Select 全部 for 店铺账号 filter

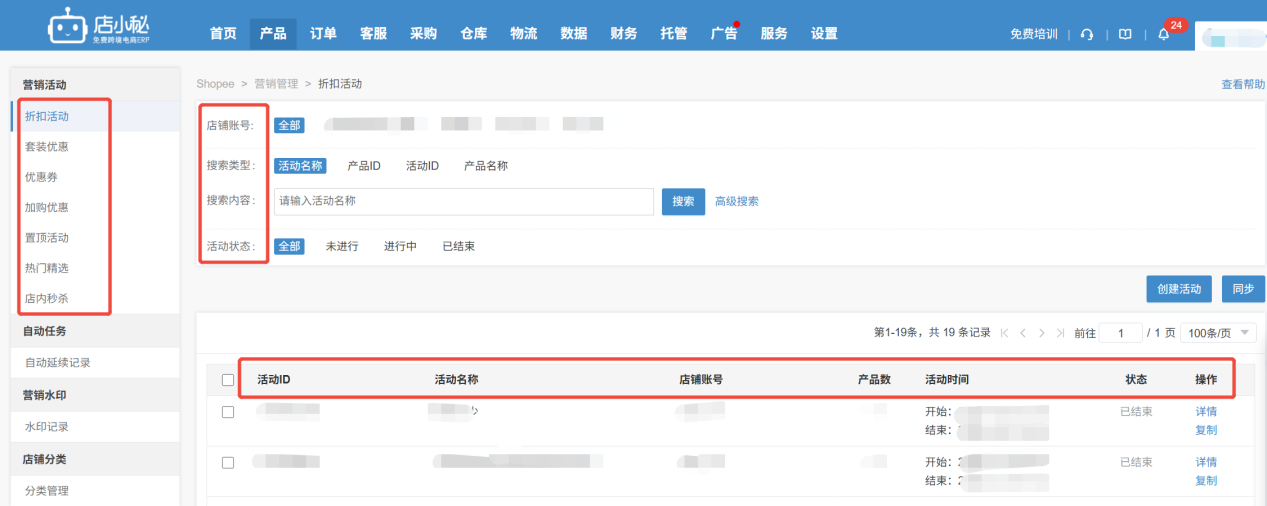289,125
